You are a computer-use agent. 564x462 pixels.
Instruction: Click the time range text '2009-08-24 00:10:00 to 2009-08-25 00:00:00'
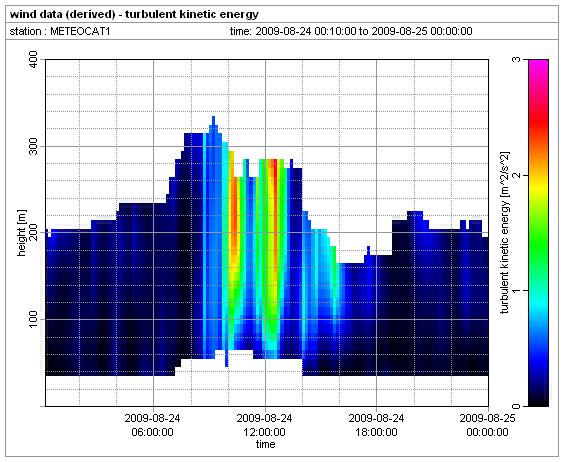pyautogui.click(x=364, y=31)
